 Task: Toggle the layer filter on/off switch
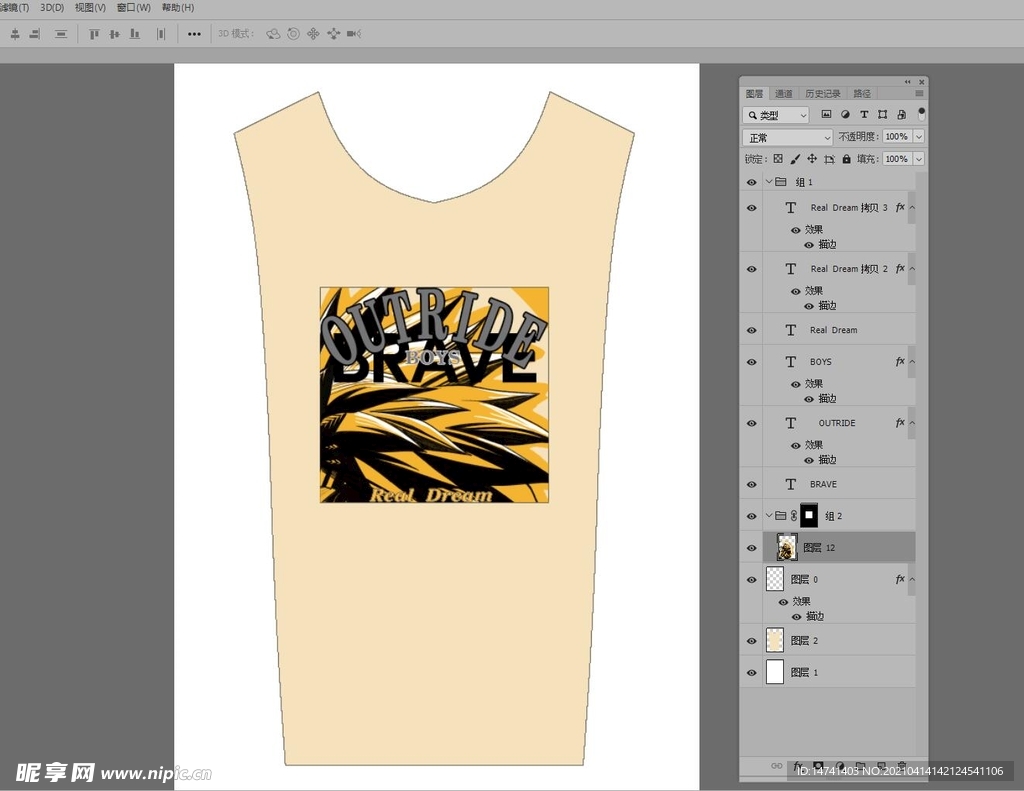pos(921,114)
